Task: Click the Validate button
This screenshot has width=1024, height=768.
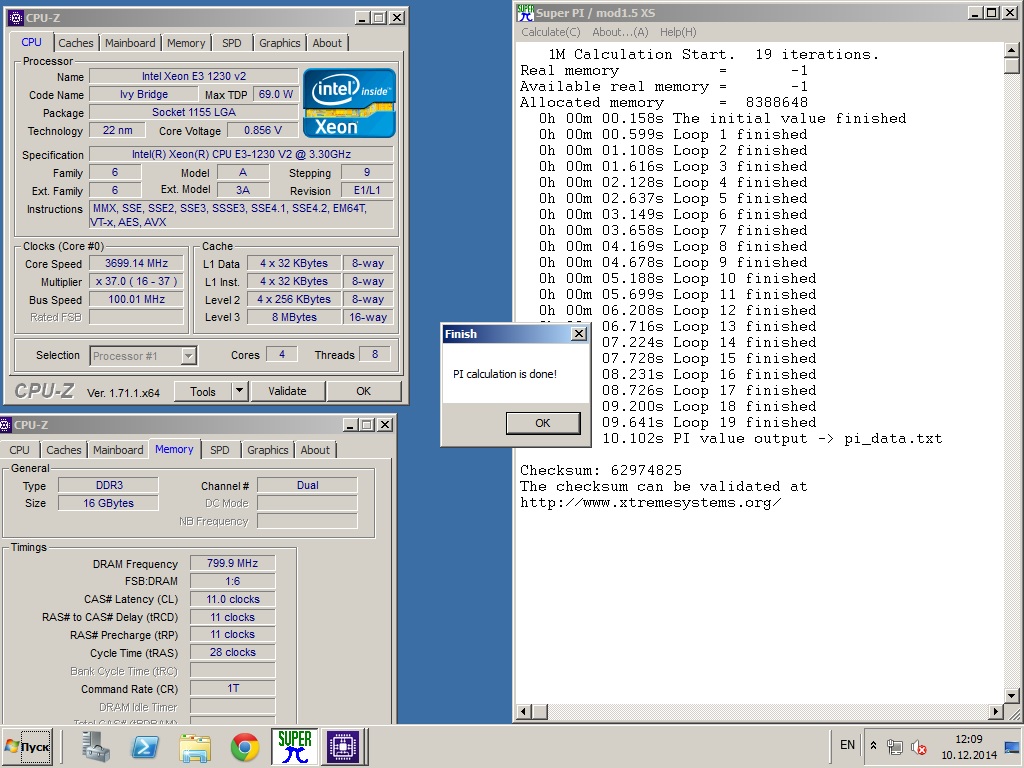Action: [287, 391]
